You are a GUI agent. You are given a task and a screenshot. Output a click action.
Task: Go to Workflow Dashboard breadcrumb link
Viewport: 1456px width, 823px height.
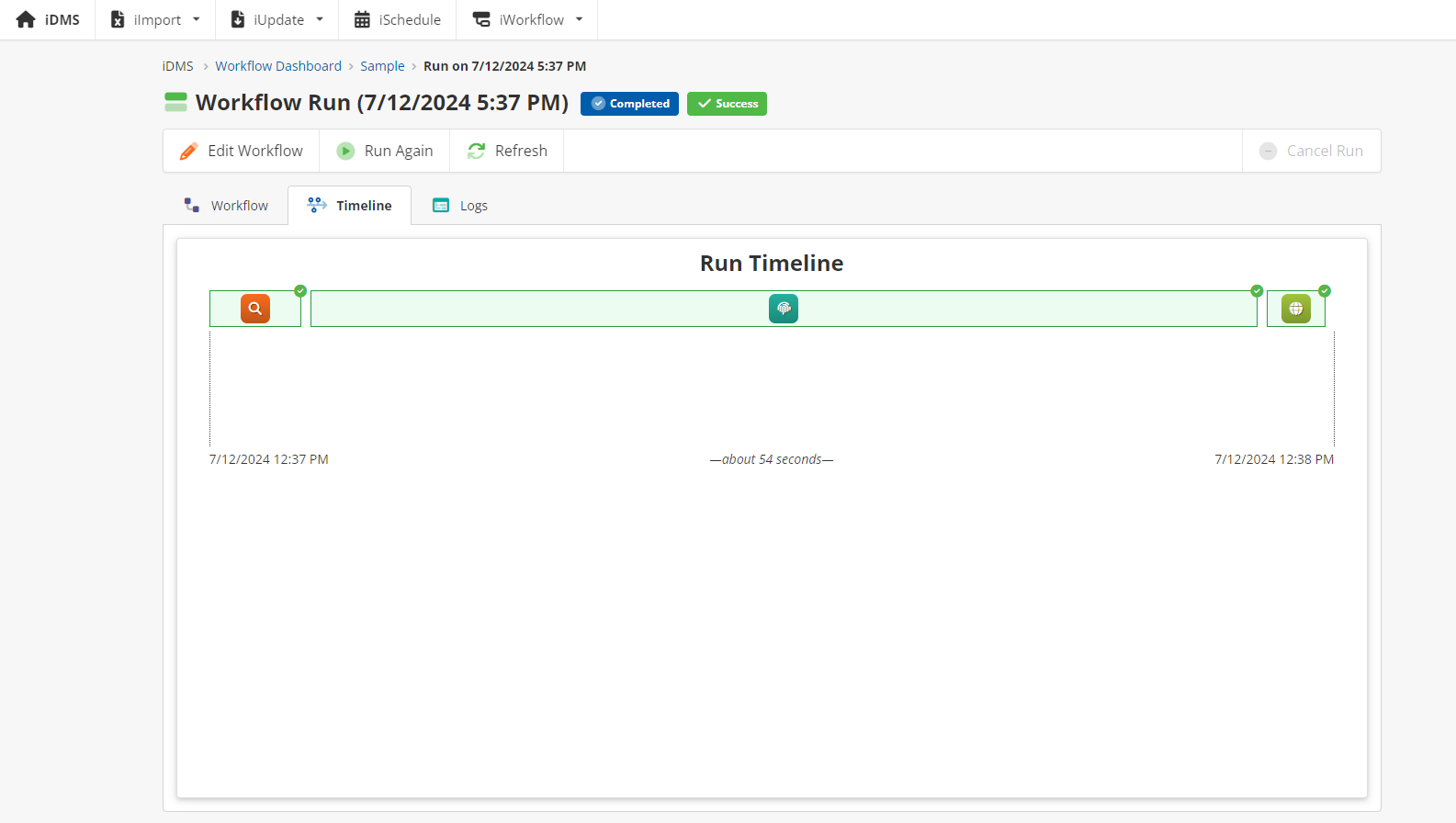point(278,66)
